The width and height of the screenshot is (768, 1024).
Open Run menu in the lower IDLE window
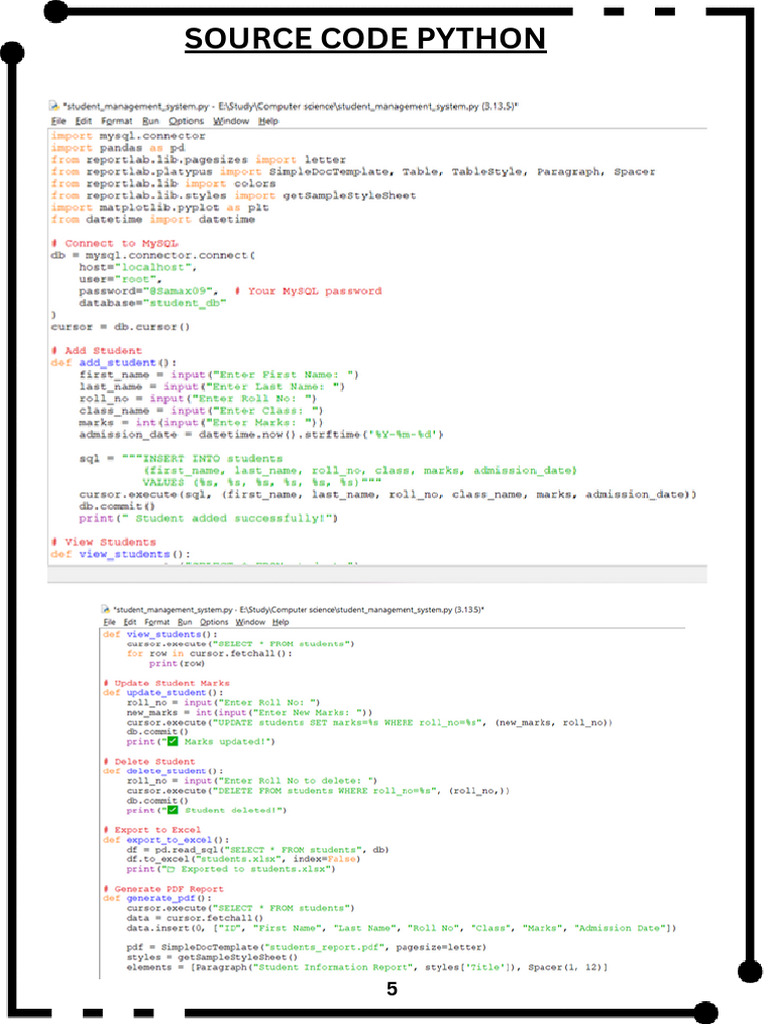[x=184, y=622]
